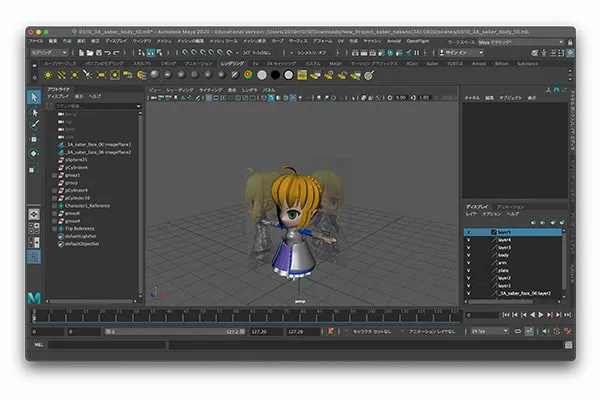The width and height of the screenshot is (600, 400).
Task: Switch to the Rendering shelf tab
Action: point(232,64)
